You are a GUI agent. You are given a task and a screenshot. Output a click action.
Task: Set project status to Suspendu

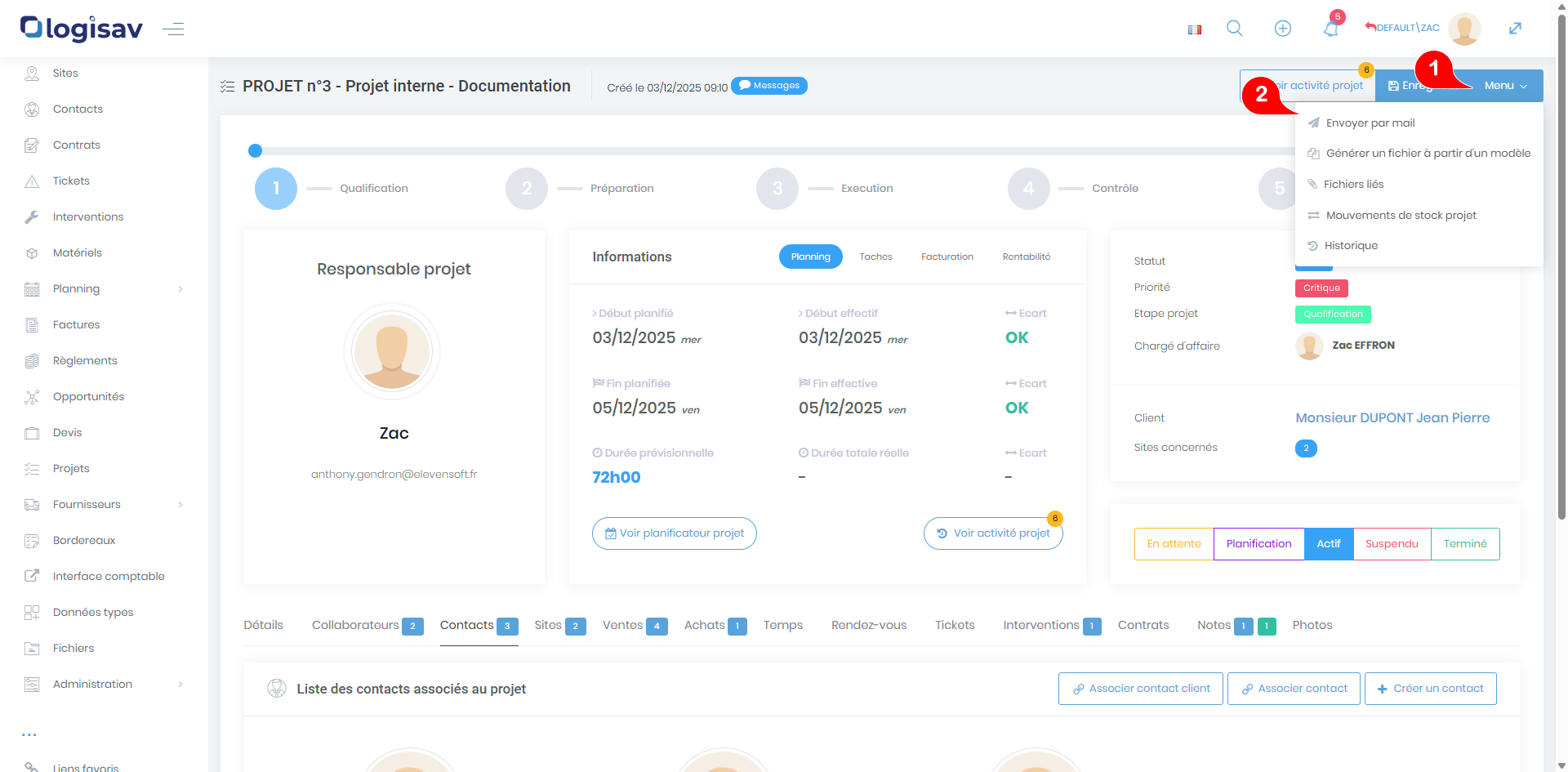pos(1392,544)
